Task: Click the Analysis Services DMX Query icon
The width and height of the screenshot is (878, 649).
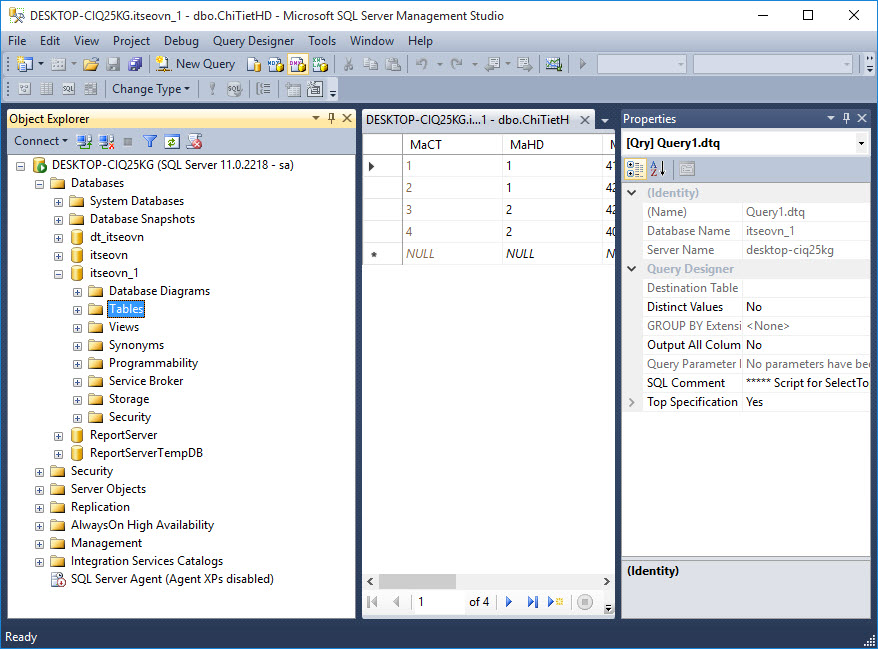Action: click(297, 64)
